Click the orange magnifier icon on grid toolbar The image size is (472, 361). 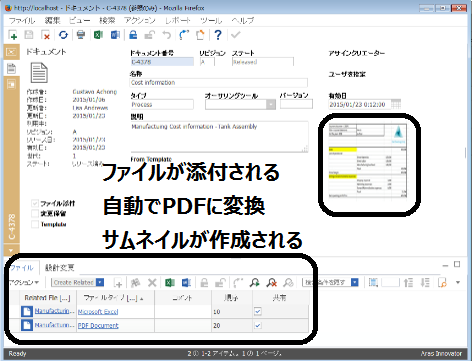point(442,283)
